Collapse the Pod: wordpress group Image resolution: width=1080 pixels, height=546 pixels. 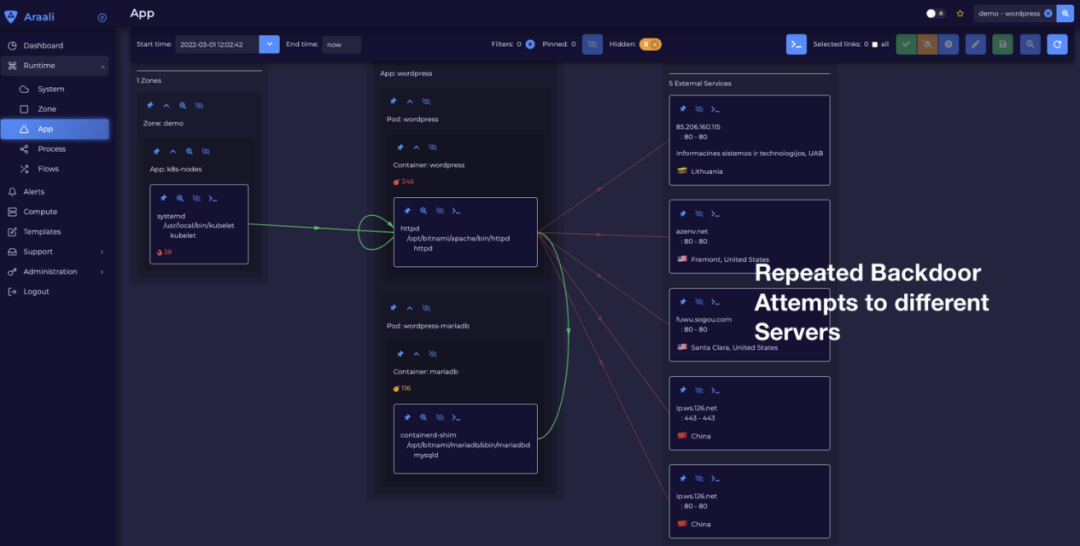pos(410,101)
